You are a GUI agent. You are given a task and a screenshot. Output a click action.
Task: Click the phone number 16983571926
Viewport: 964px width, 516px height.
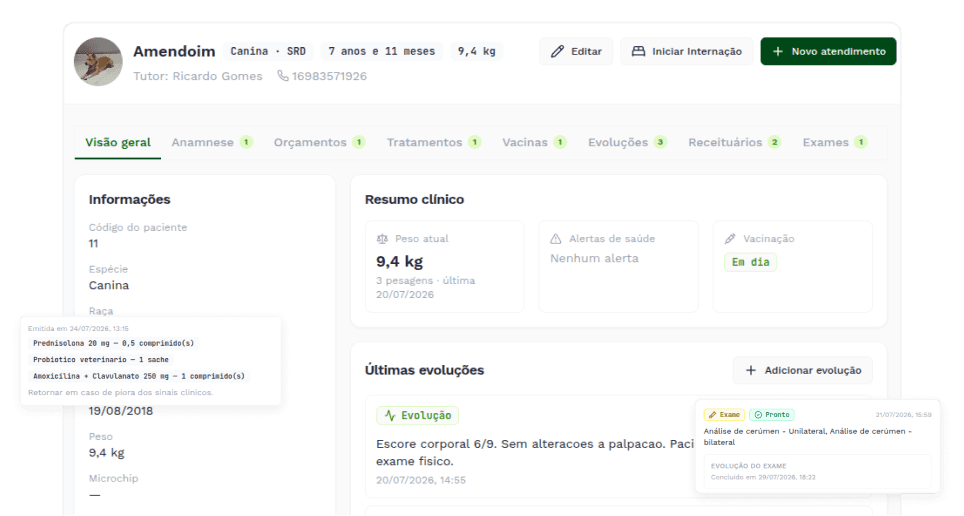click(x=329, y=76)
